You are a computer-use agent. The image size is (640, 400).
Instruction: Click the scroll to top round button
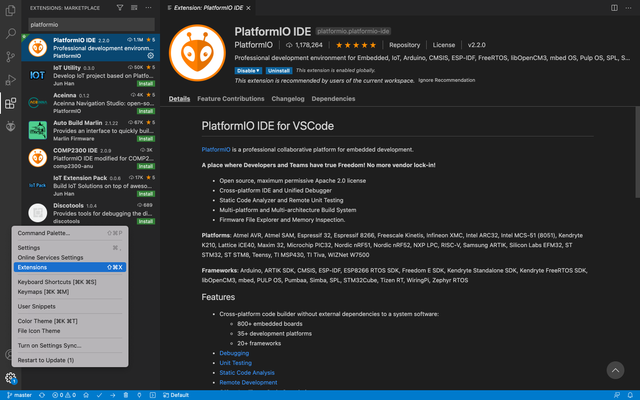(615, 370)
